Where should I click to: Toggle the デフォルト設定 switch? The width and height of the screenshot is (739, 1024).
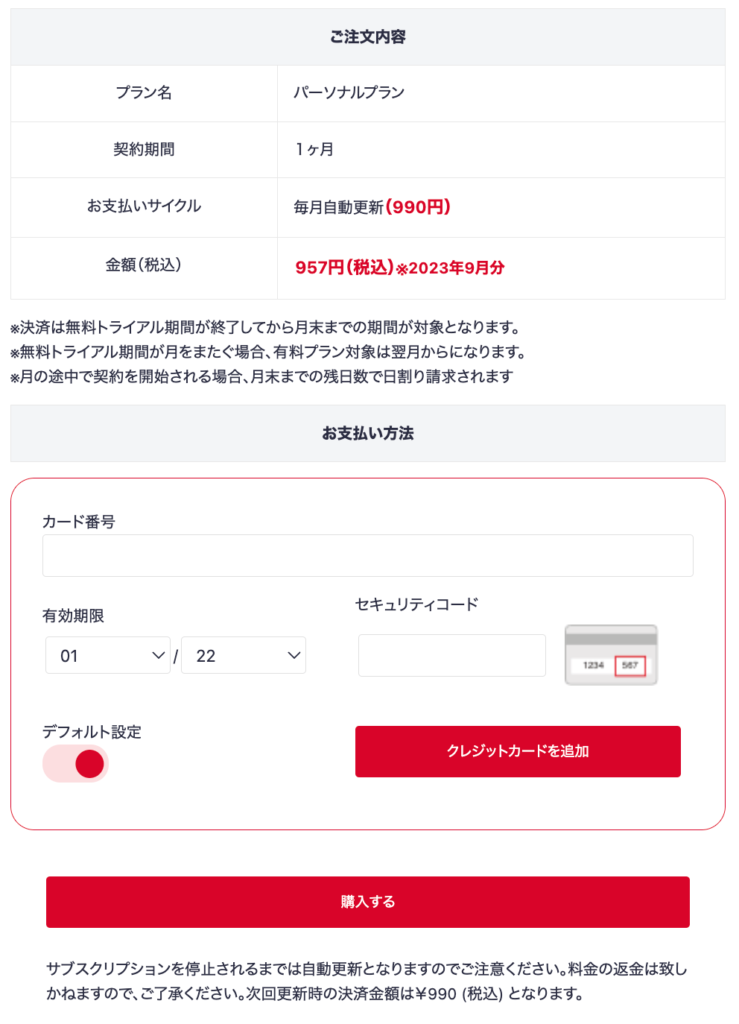[x=76, y=764]
